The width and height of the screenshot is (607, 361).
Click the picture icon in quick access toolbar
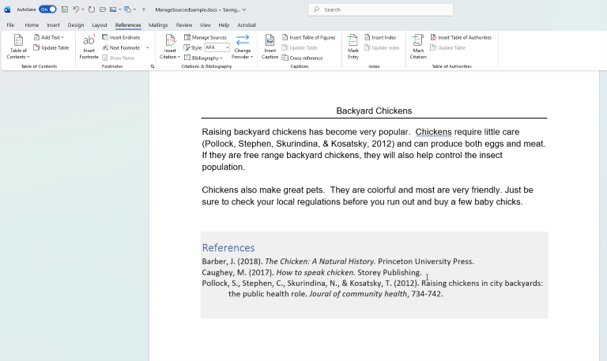[x=113, y=9]
